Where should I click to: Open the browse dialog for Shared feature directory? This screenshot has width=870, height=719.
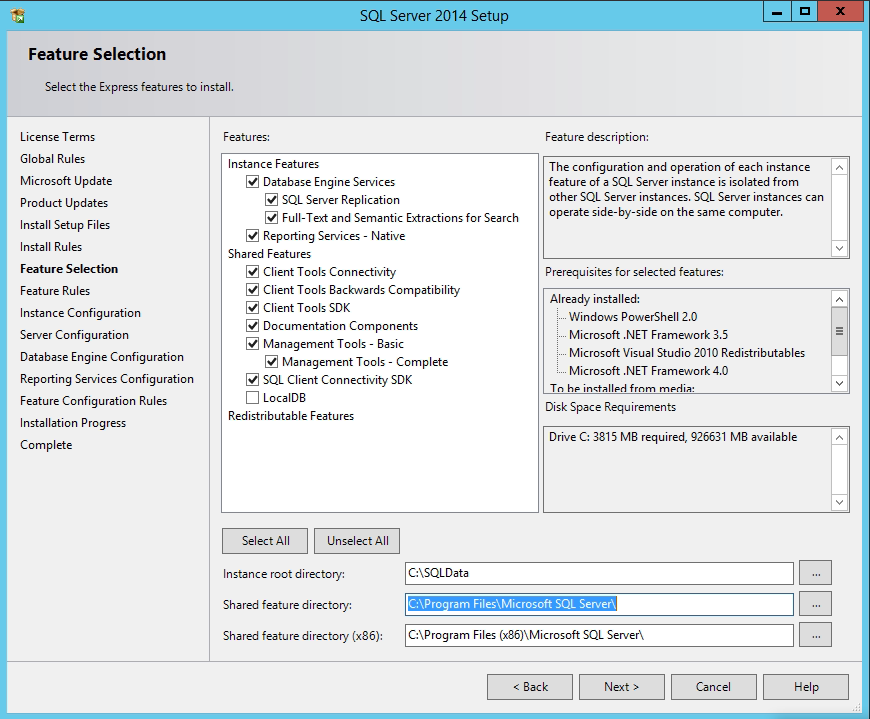click(x=815, y=603)
